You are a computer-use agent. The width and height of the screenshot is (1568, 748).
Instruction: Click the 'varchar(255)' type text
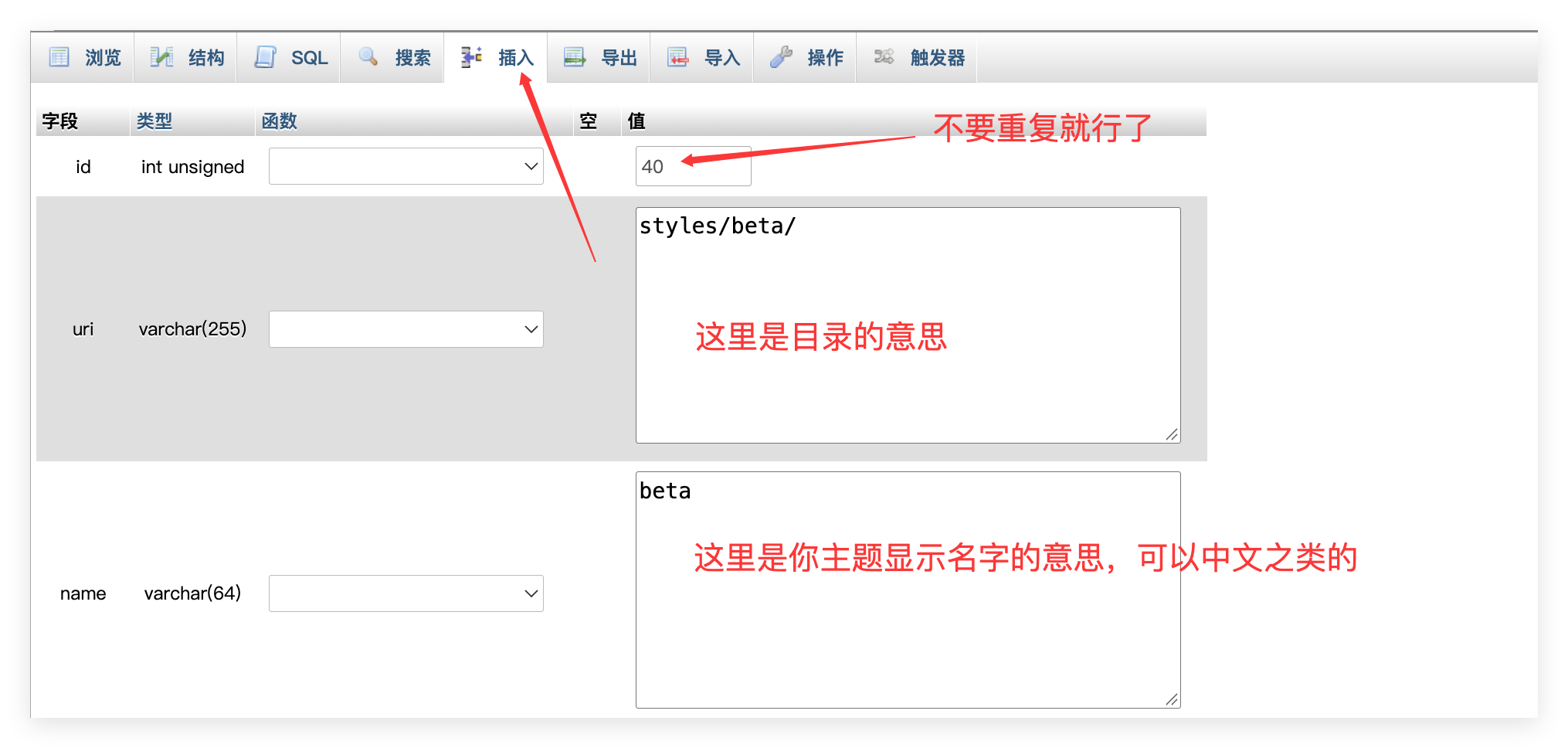pos(192,329)
